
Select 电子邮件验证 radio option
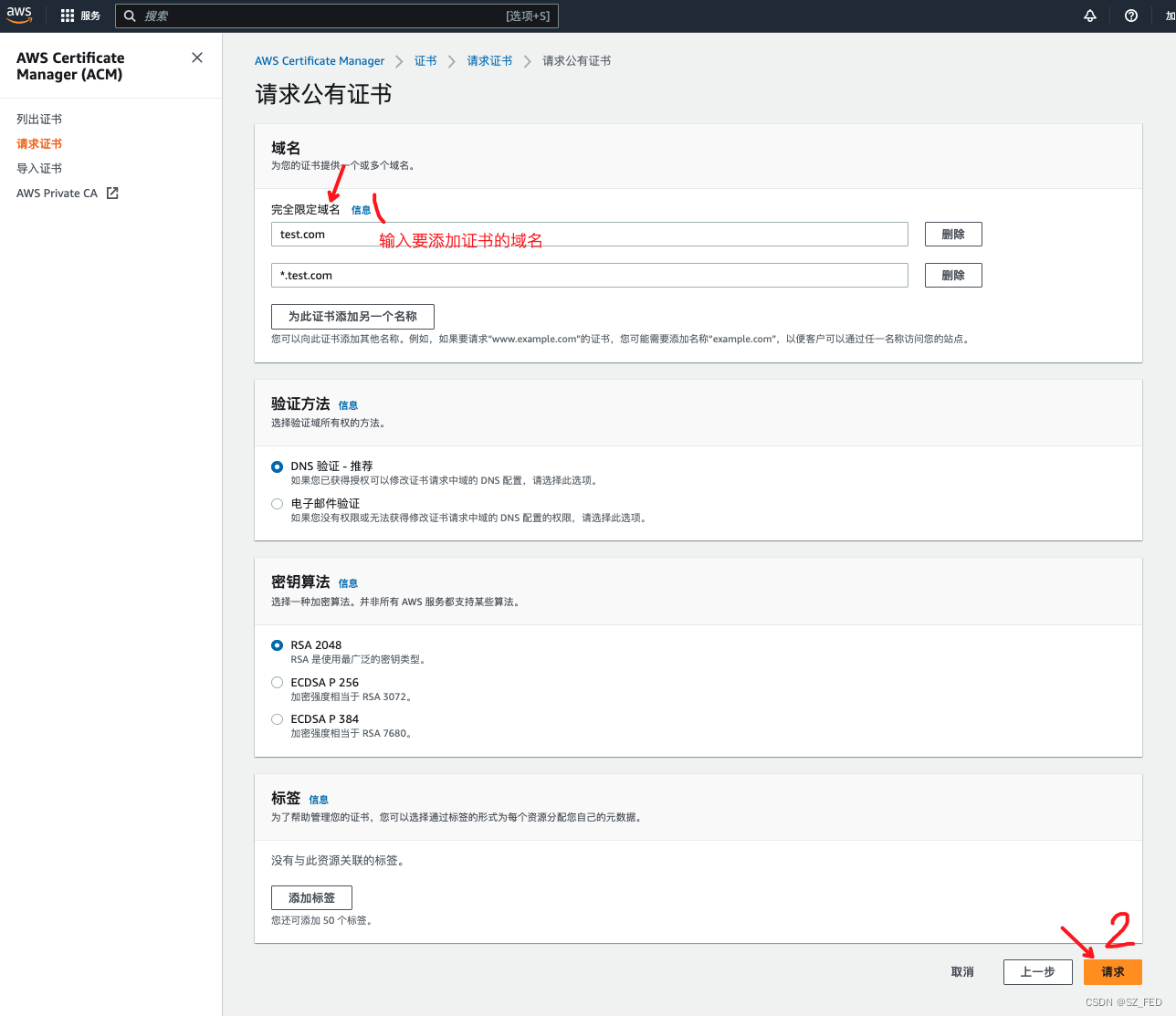click(277, 504)
